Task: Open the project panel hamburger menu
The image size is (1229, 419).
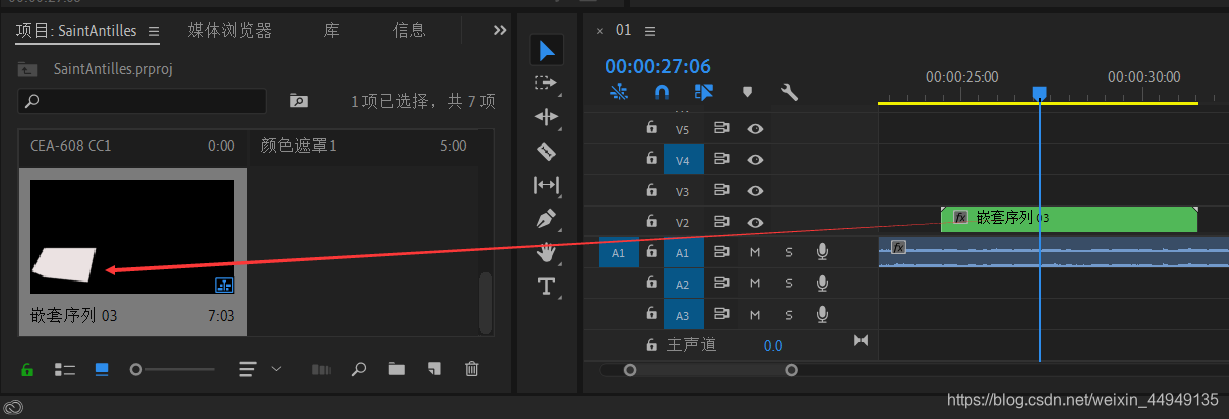Action: coord(154,31)
